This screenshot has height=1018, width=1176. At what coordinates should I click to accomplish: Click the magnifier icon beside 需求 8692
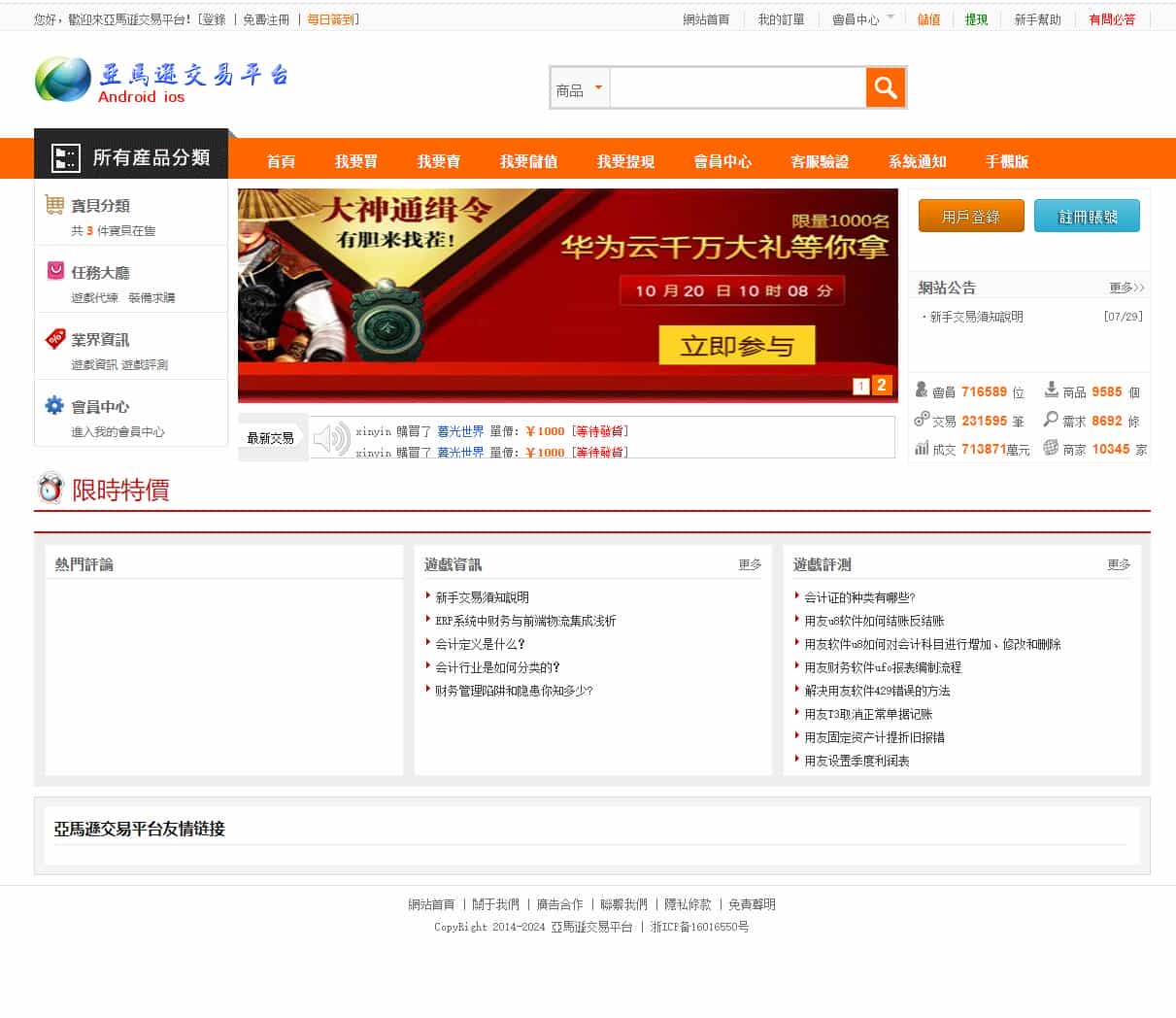[x=1051, y=419]
